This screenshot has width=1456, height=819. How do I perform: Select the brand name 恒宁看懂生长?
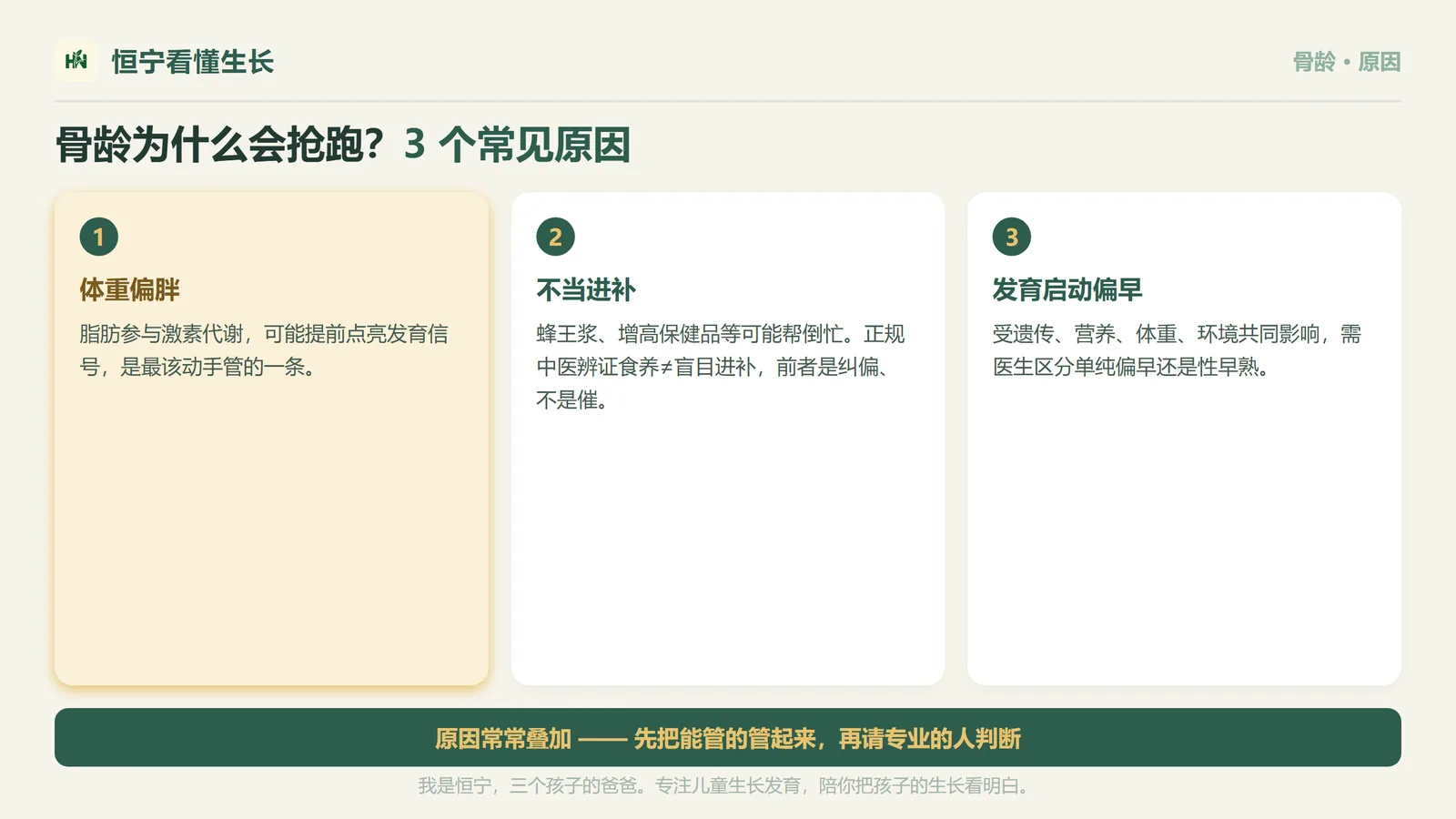[193, 62]
